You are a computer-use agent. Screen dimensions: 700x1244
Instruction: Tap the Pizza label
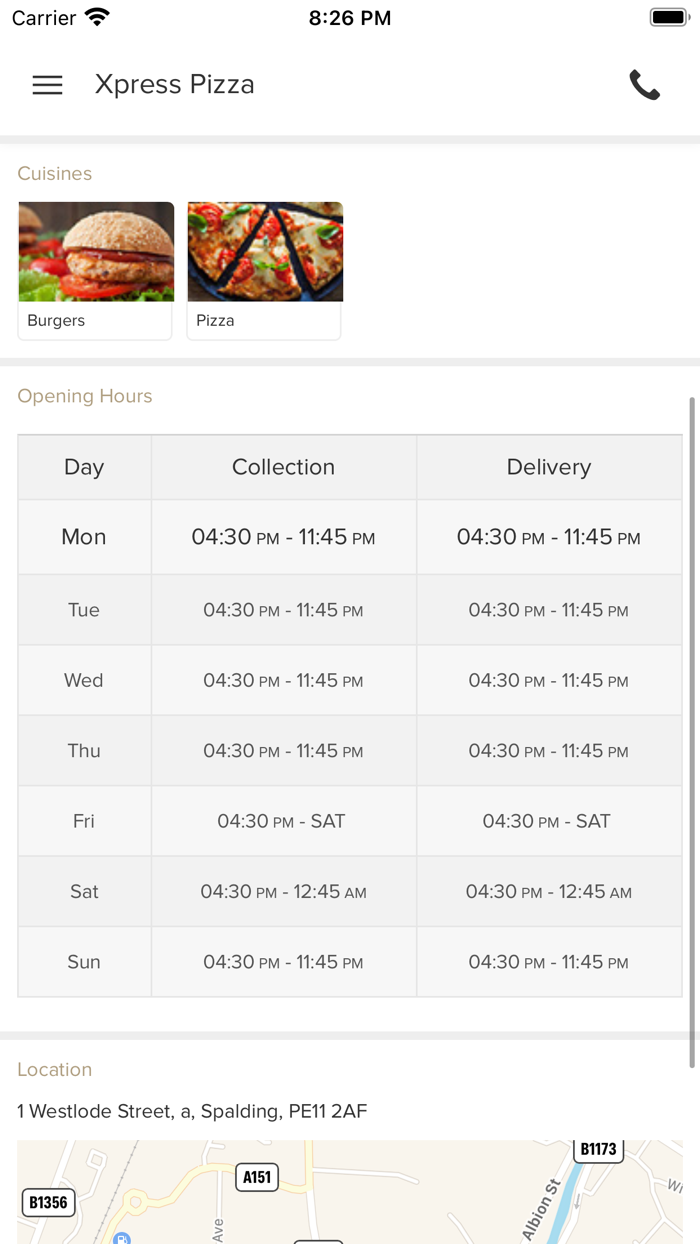click(x=215, y=321)
